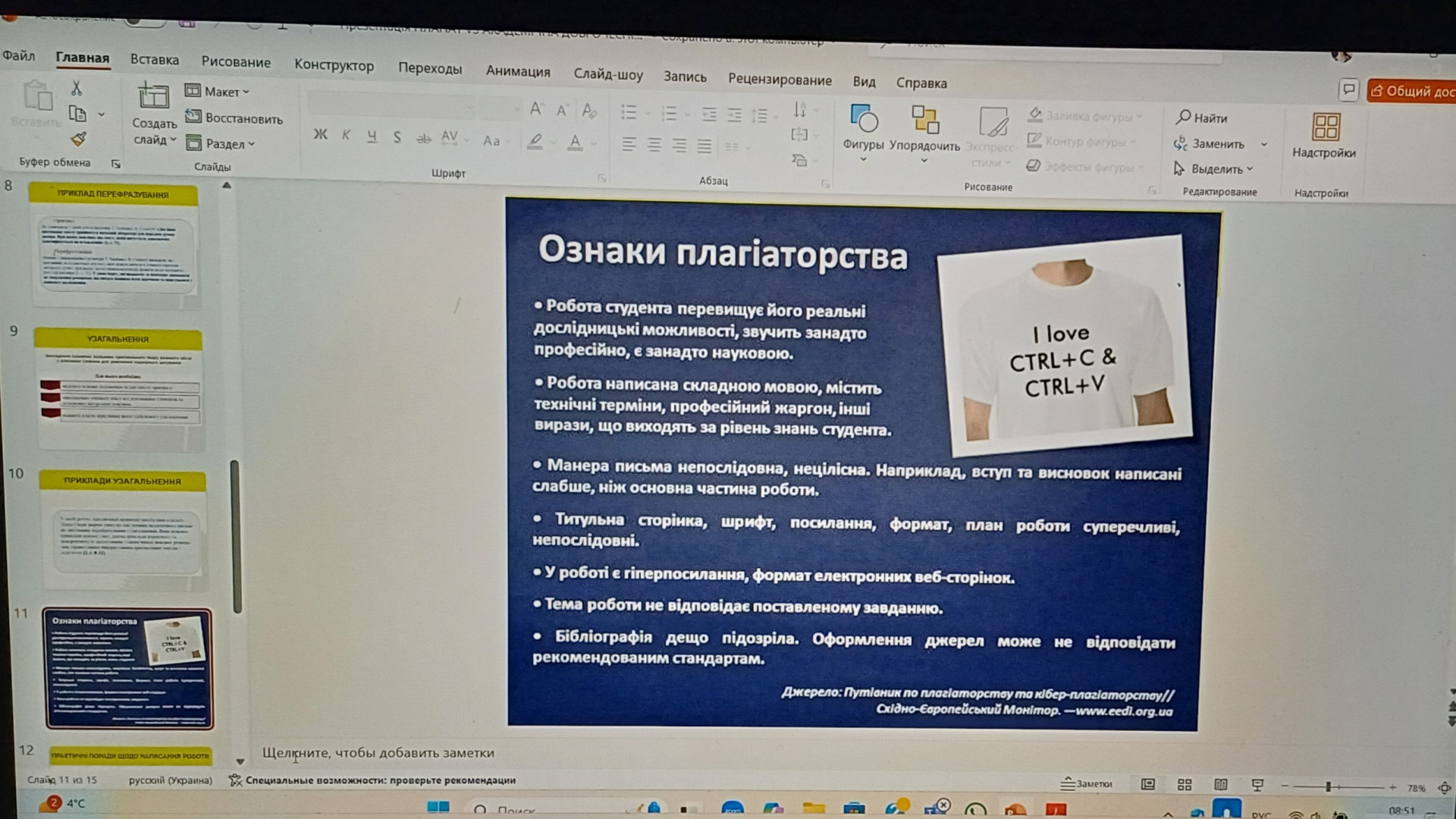The image size is (1456, 819).
Task: Click the Find (Найти) magnifier icon
Action: coord(1184,118)
